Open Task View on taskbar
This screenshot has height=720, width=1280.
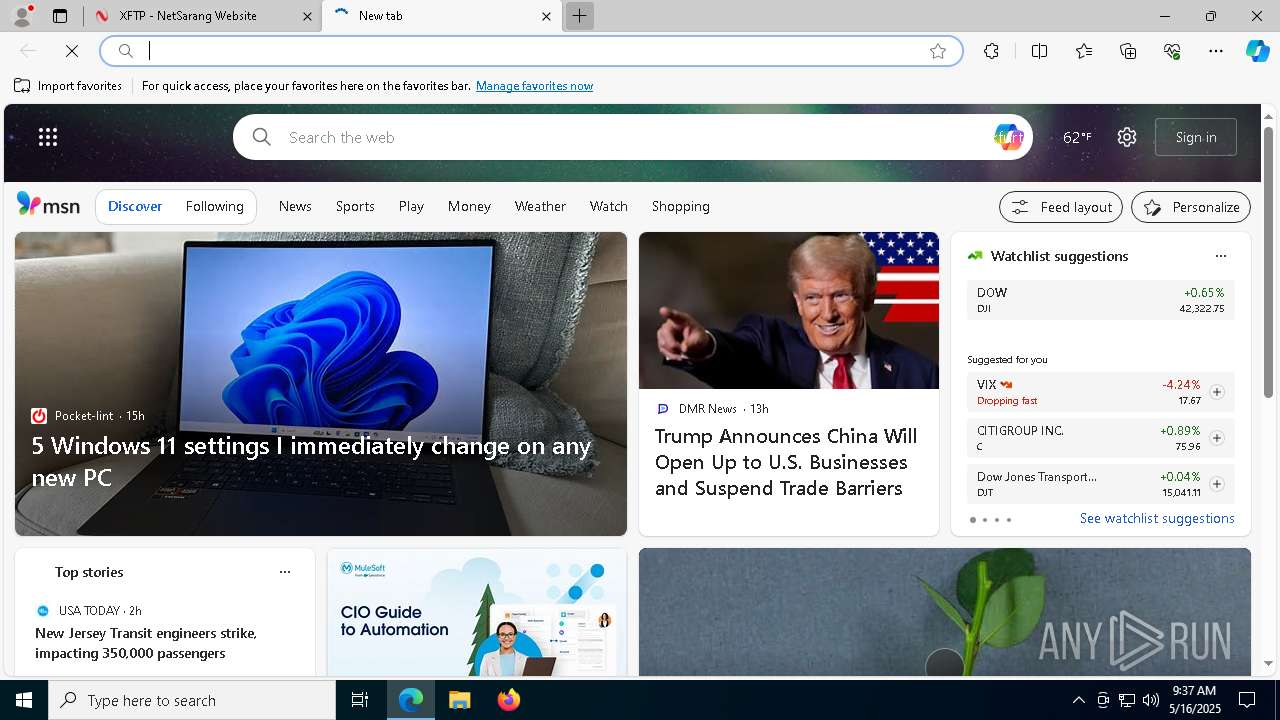[360, 700]
